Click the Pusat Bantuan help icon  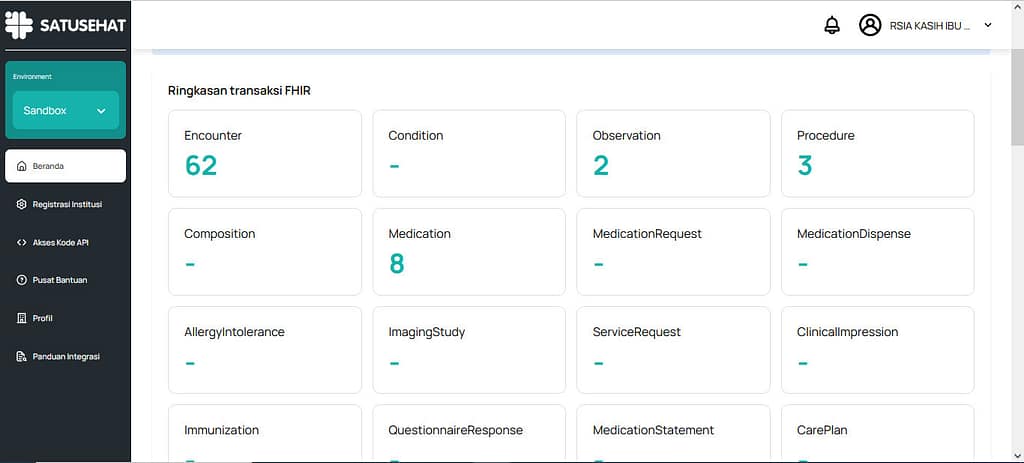pyautogui.click(x=22, y=280)
